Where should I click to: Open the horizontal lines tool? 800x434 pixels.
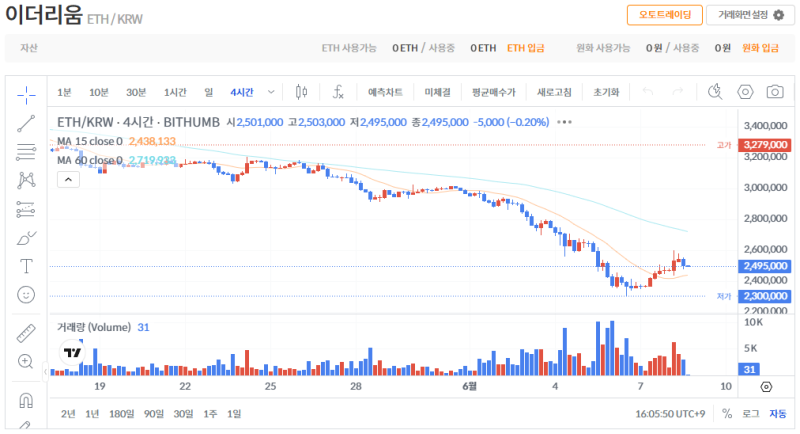click(x=26, y=152)
